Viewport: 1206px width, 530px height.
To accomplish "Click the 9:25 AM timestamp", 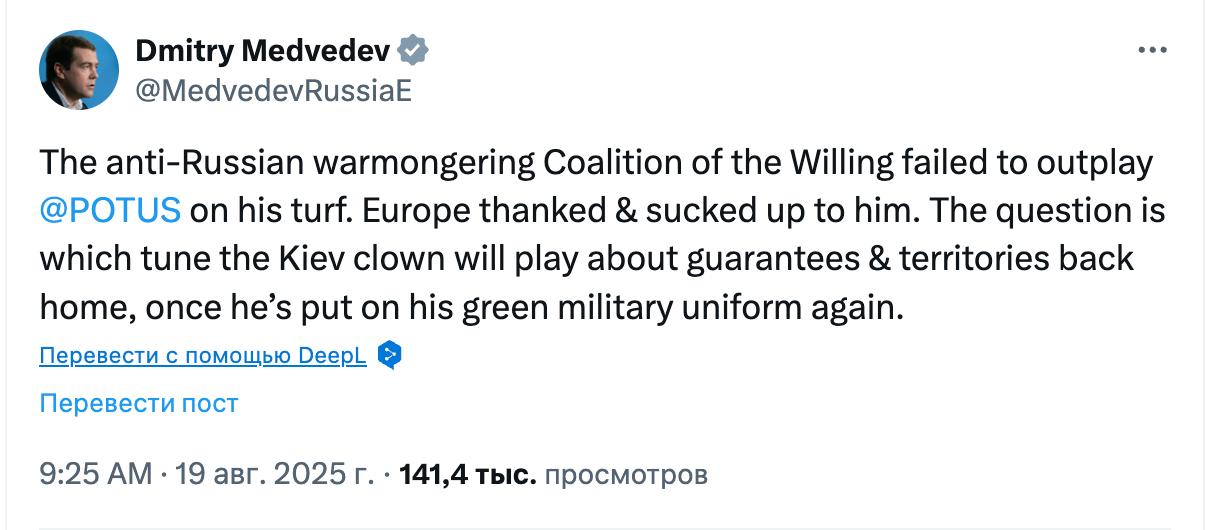I will 96,474.
